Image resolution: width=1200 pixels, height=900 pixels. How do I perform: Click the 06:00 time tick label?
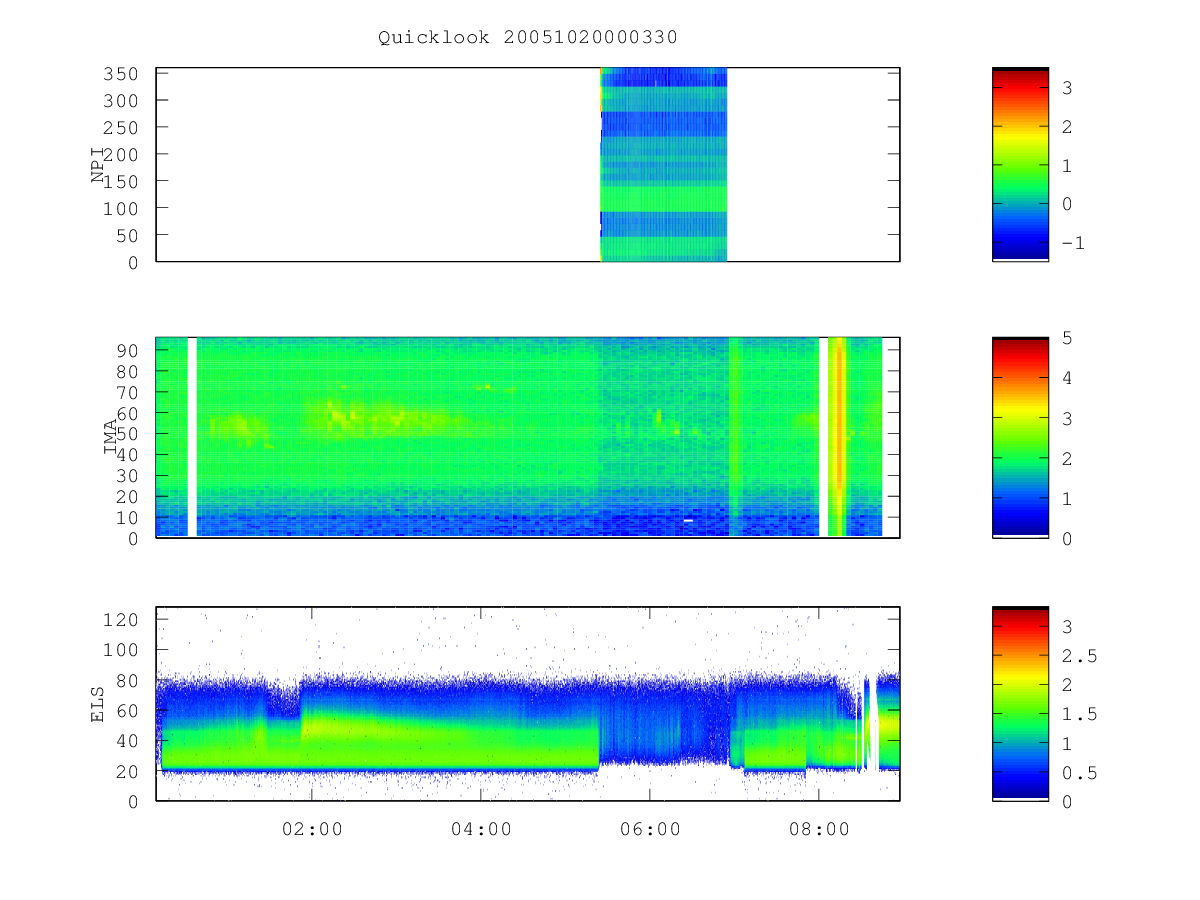point(650,829)
